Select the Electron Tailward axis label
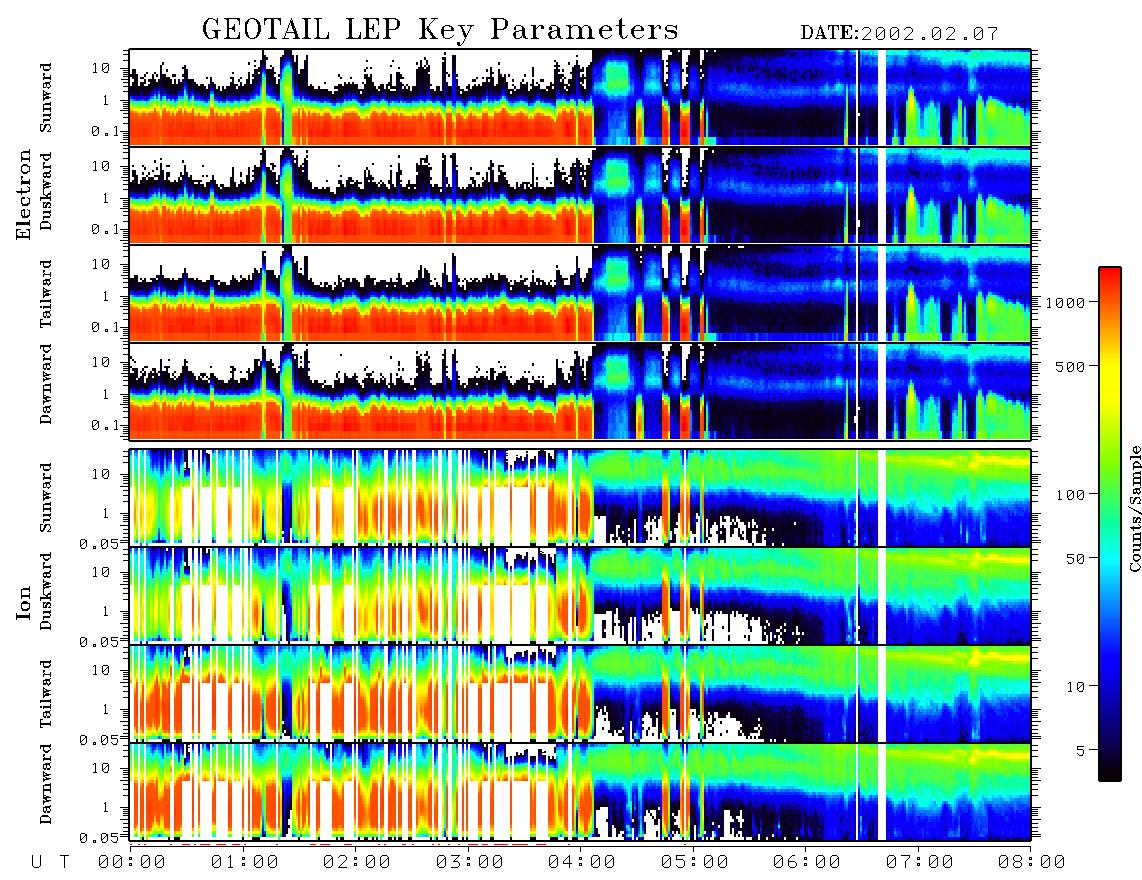The height and width of the screenshot is (880, 1142). point(47,293)
